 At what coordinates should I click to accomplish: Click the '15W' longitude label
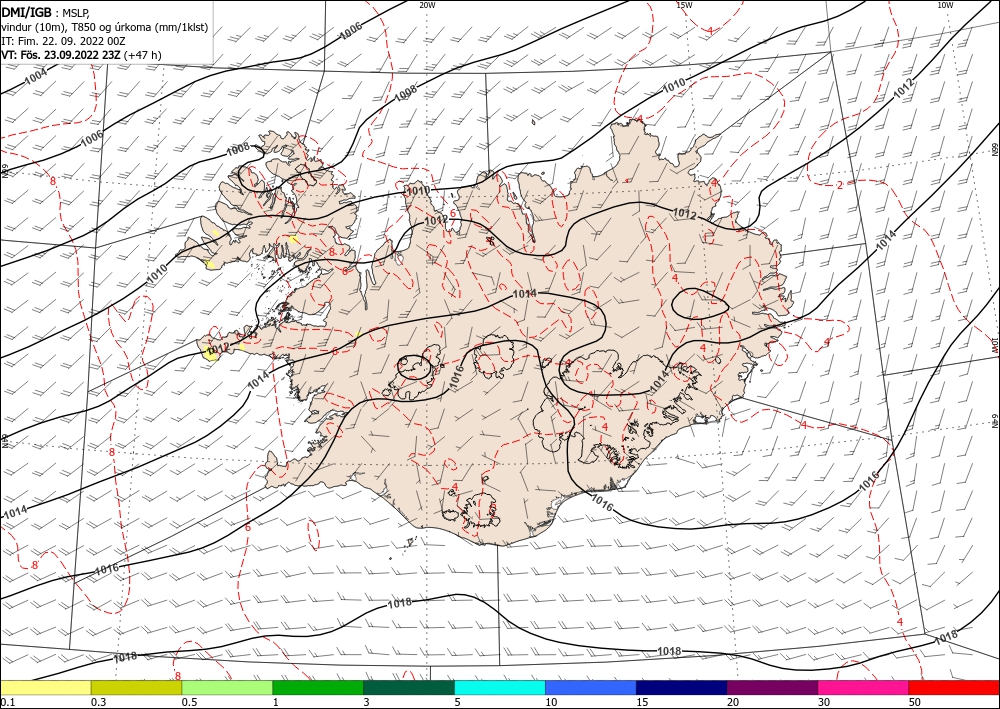point(684,5)
